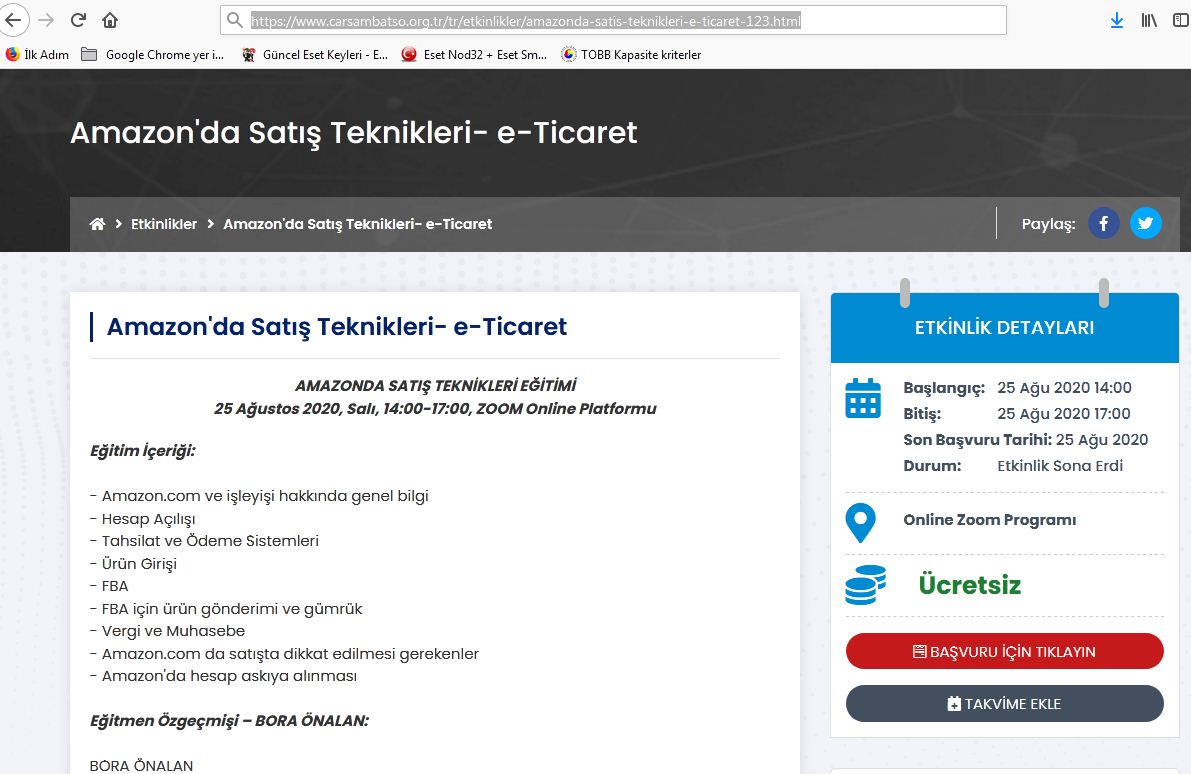
Task: Open Eset Nod32 + Eset Smart bookmark
Action: pos(475,55)
